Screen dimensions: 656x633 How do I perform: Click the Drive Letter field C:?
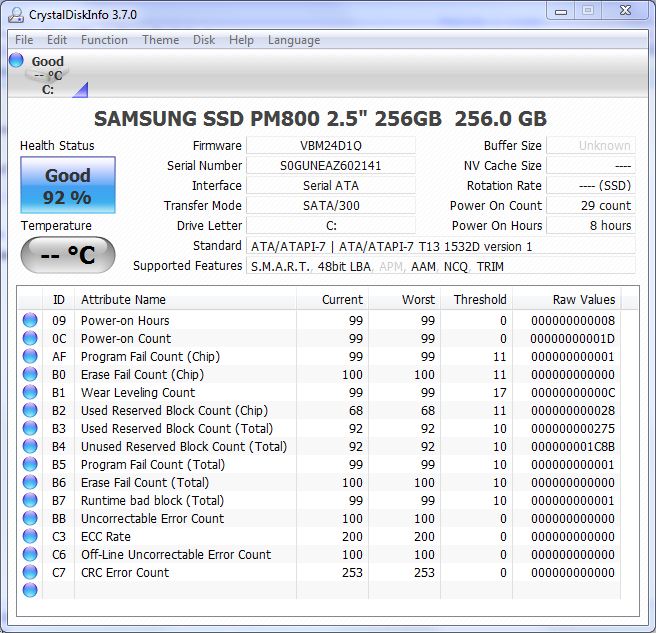point(331,226)
